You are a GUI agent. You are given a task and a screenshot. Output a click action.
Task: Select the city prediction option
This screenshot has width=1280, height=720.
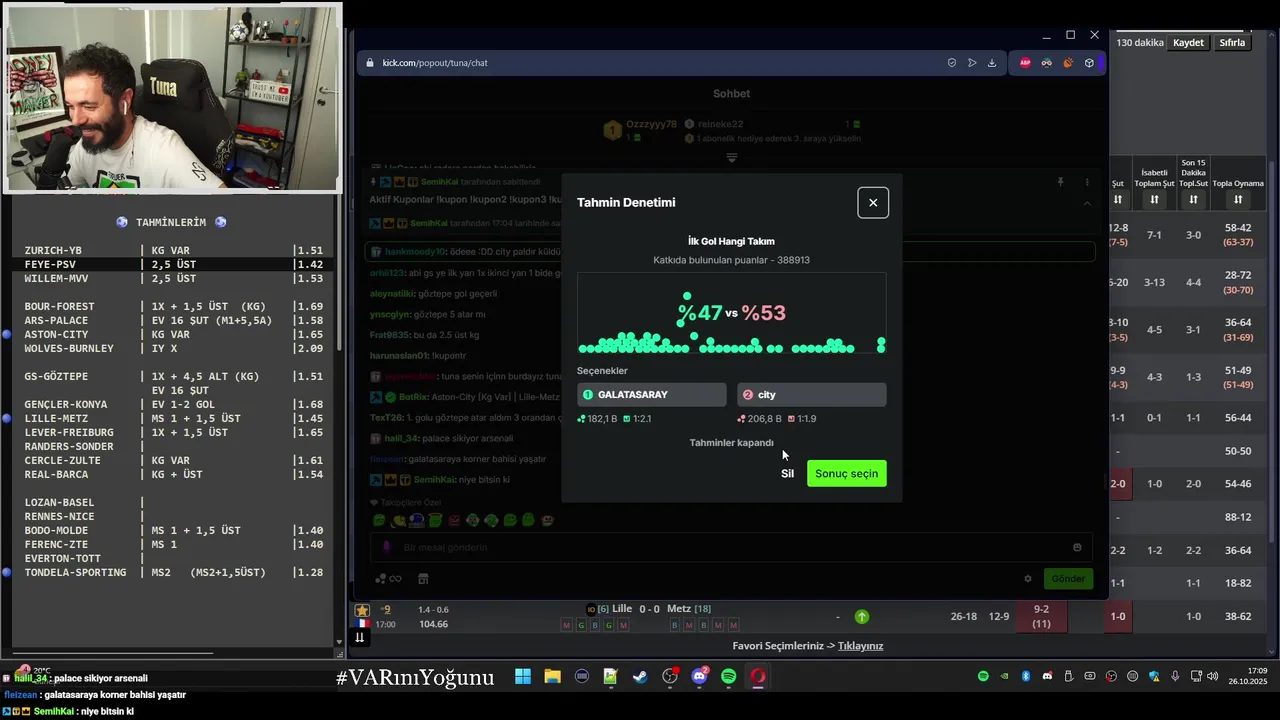[x=811, y=395]
